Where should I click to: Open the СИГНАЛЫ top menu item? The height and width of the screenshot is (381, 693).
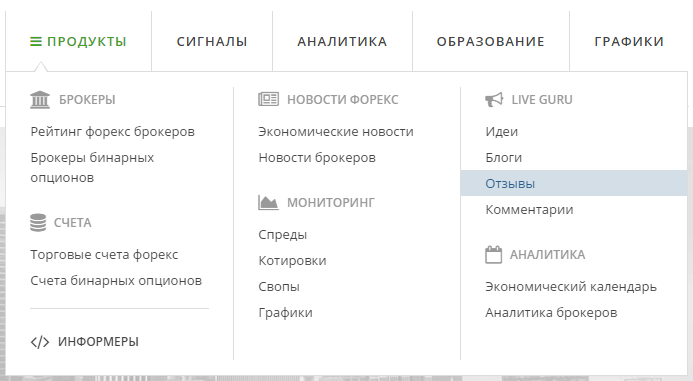pos(212,42)
